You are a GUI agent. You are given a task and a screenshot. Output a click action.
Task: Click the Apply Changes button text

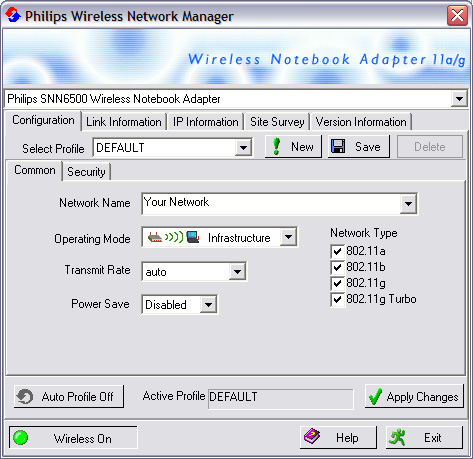click(x=422, y=397)
